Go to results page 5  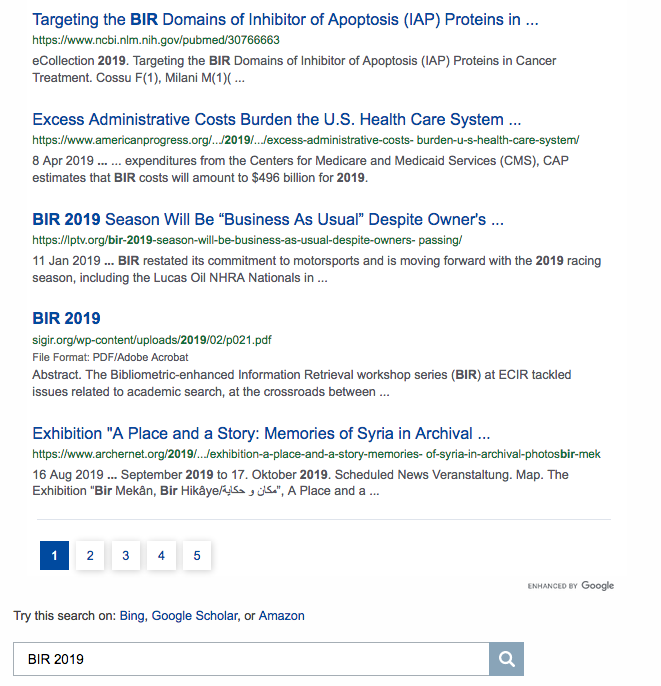pyautogui.click(x=197, y=555)
